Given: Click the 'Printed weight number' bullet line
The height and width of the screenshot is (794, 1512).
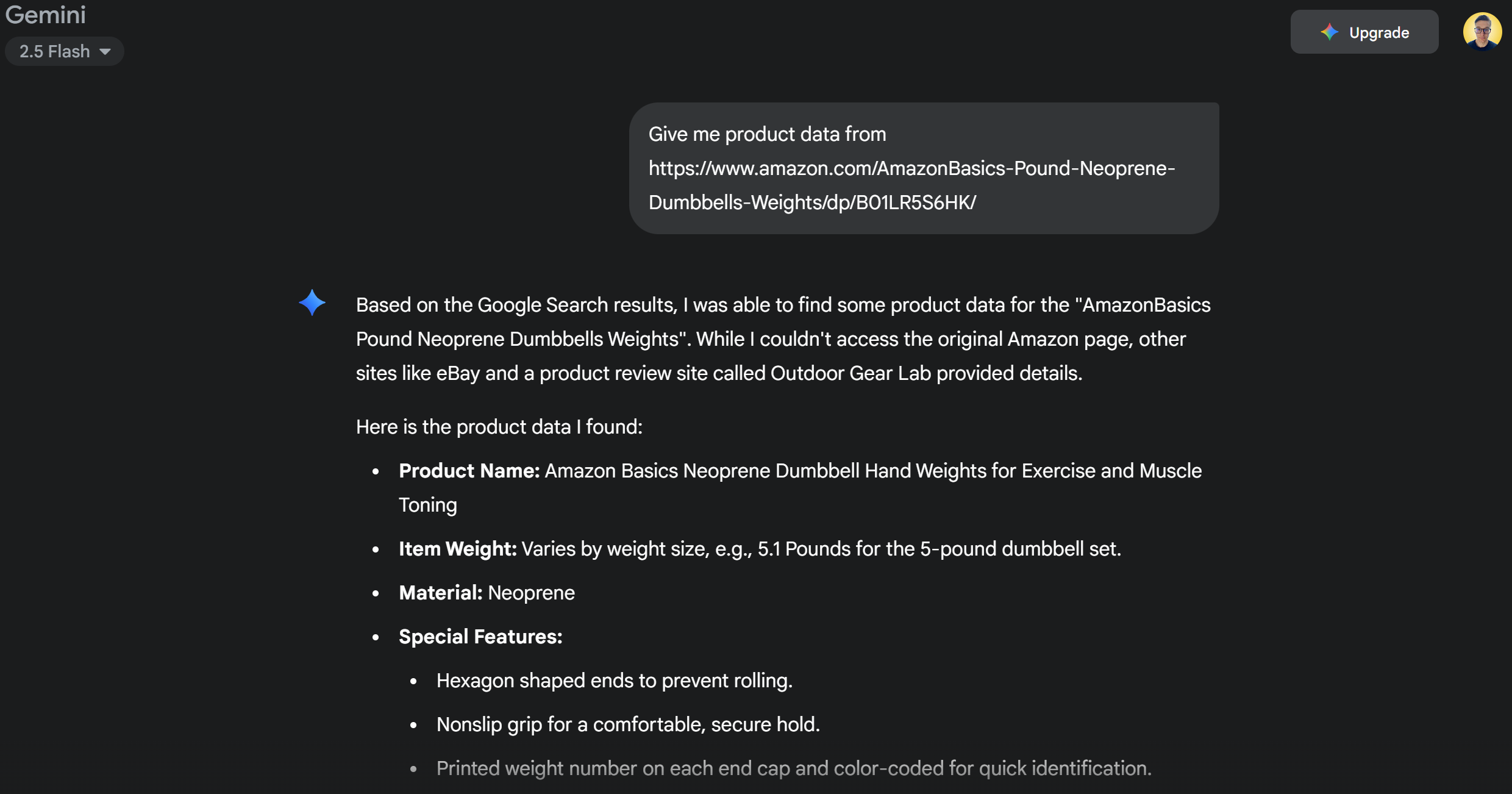Looking at the screenshot, I should pyautogui.click(x=794, y=768).
